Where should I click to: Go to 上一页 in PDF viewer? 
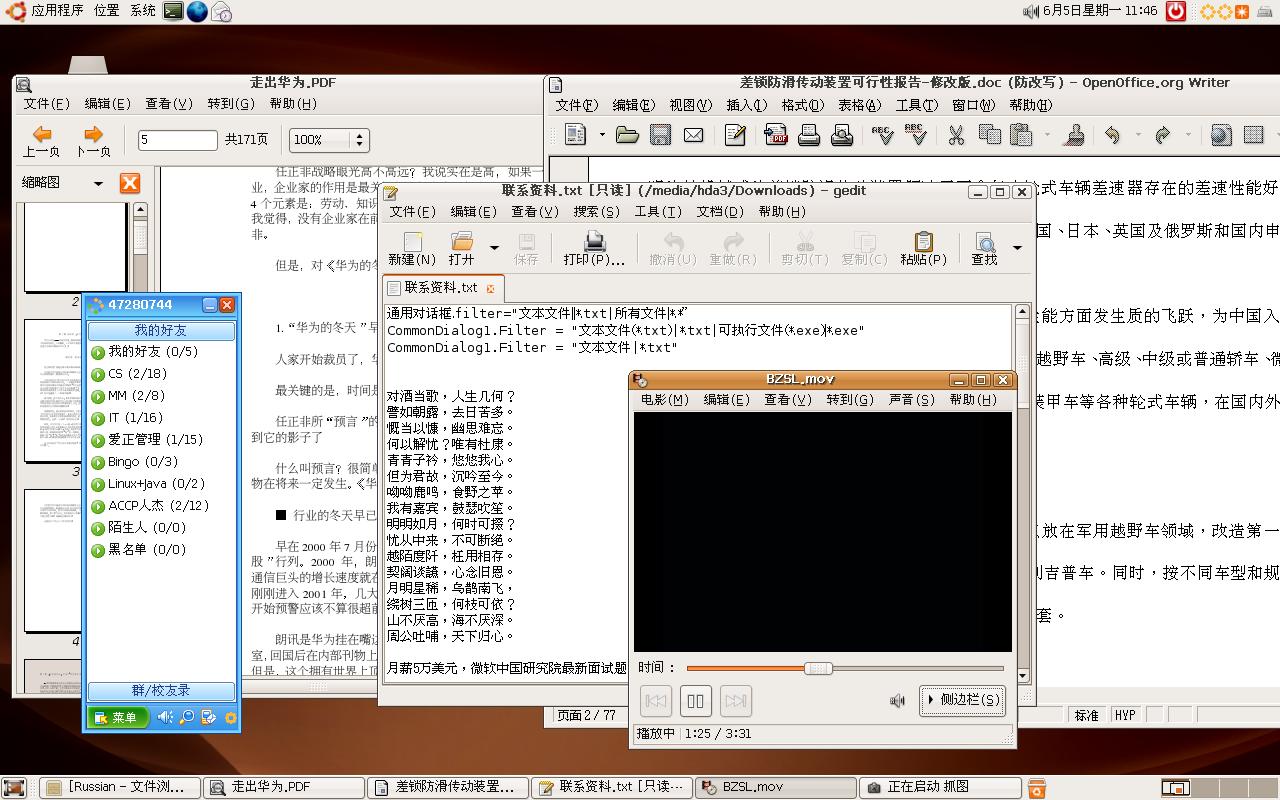pyautogui.click(x=42, y=141)
